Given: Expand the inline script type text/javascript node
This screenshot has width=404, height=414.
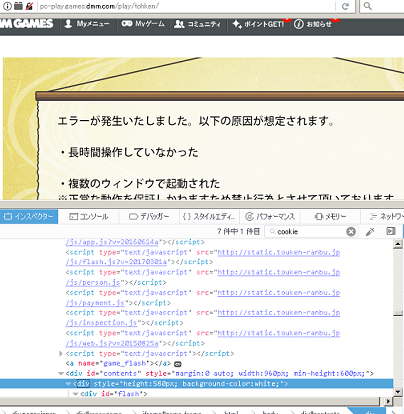Looking at the screenshot, I should [x=61, y=353].
